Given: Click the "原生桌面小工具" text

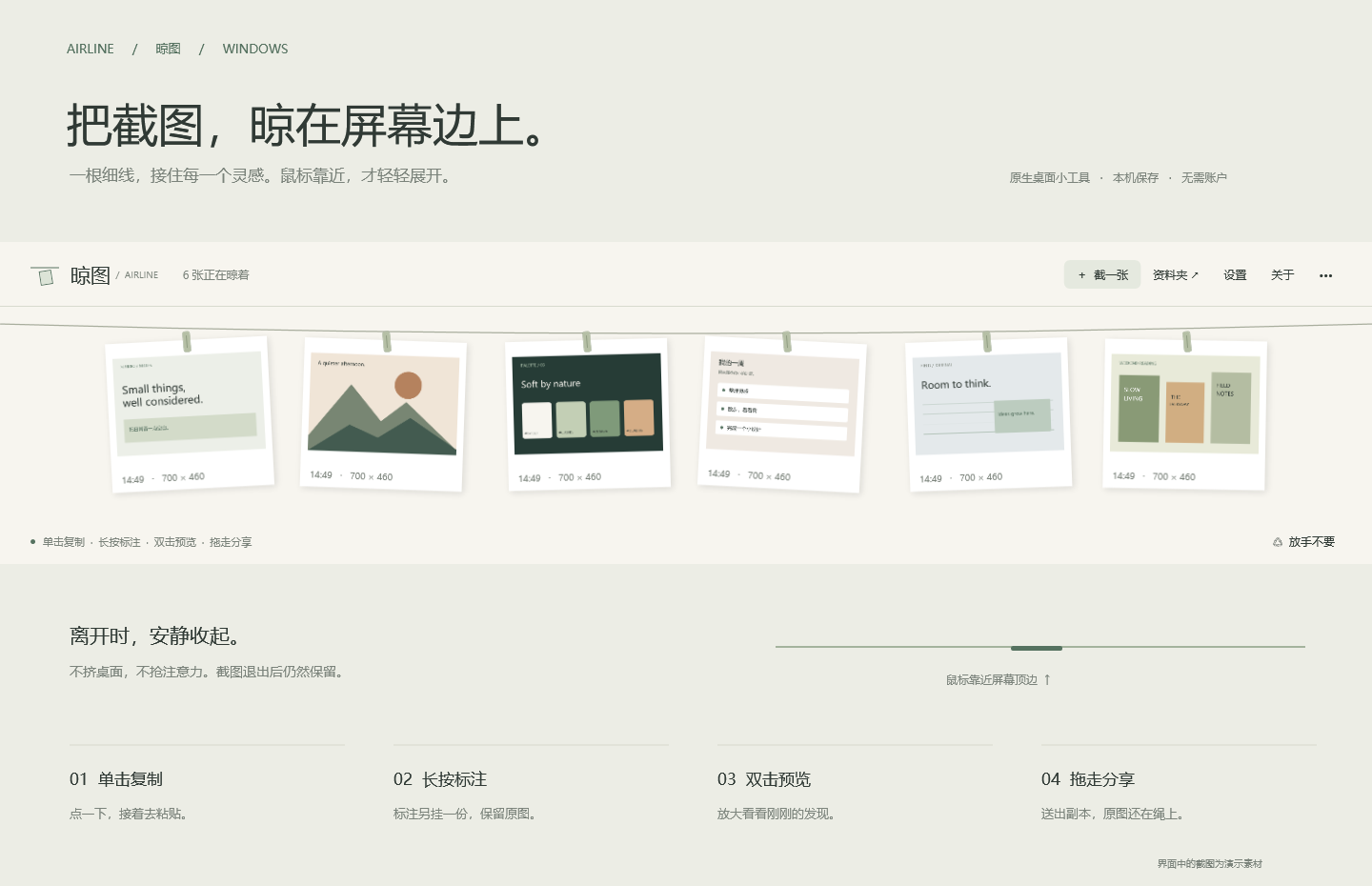Looking at the screenshot, I should tap(1050, 178).
